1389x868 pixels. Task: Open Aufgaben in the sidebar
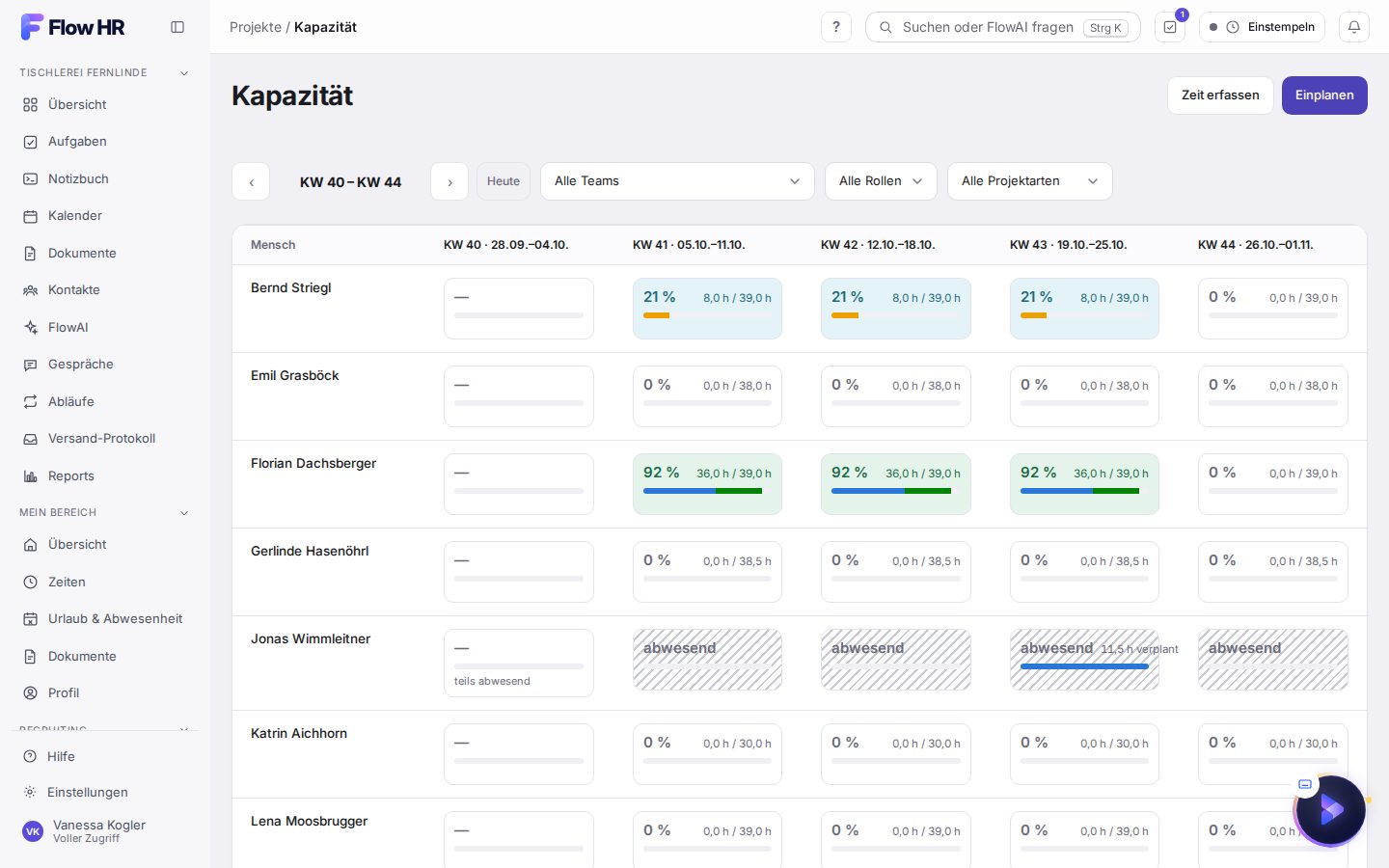coord(105,142)
